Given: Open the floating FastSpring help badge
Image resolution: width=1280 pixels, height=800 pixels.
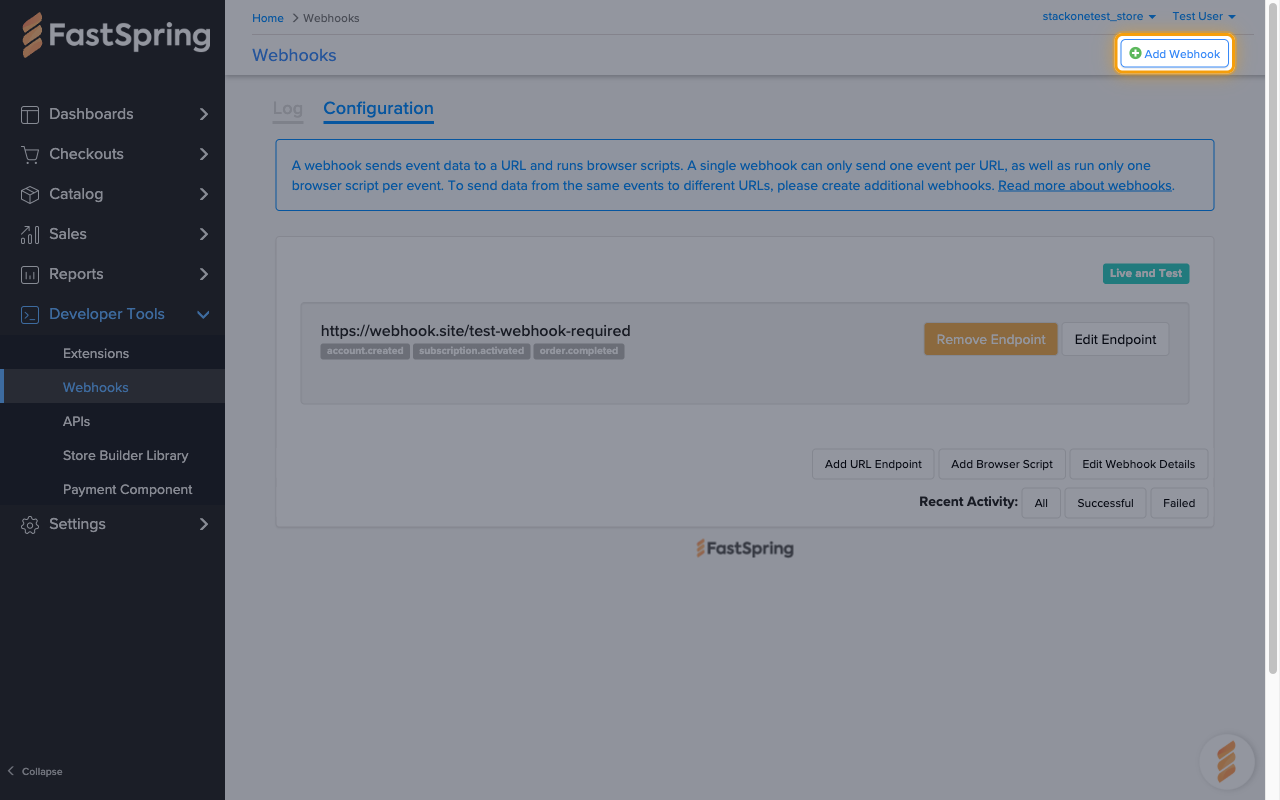Looking at the screenshot, I should click(x=1227, y=762).
